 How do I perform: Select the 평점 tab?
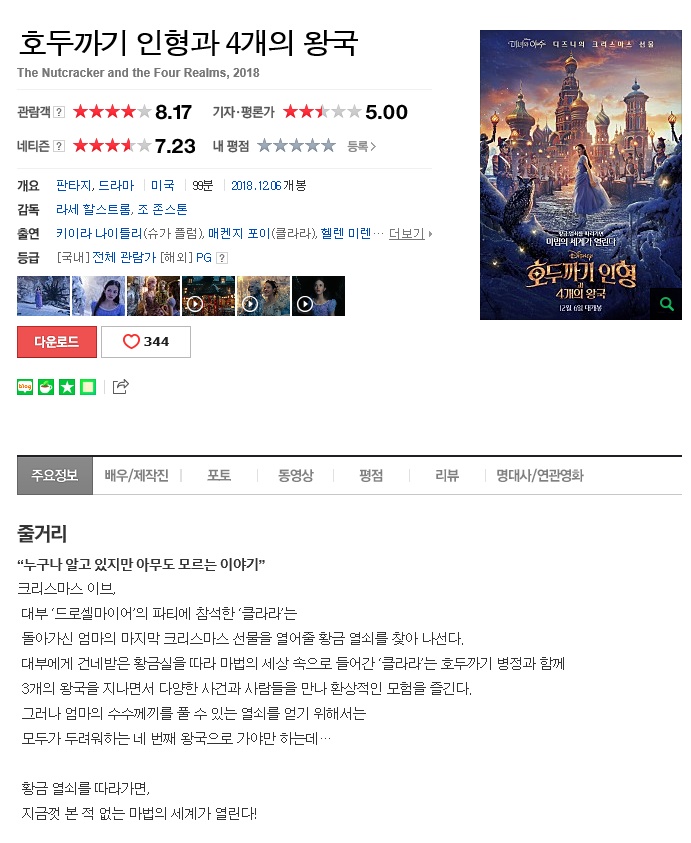tap(371, 476)
